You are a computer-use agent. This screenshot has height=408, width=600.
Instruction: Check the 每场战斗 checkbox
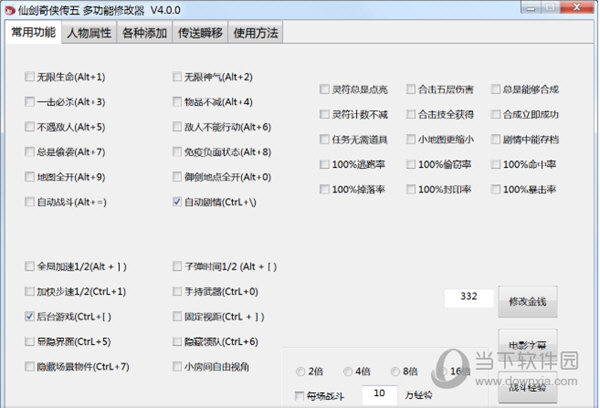coord(299,395)
